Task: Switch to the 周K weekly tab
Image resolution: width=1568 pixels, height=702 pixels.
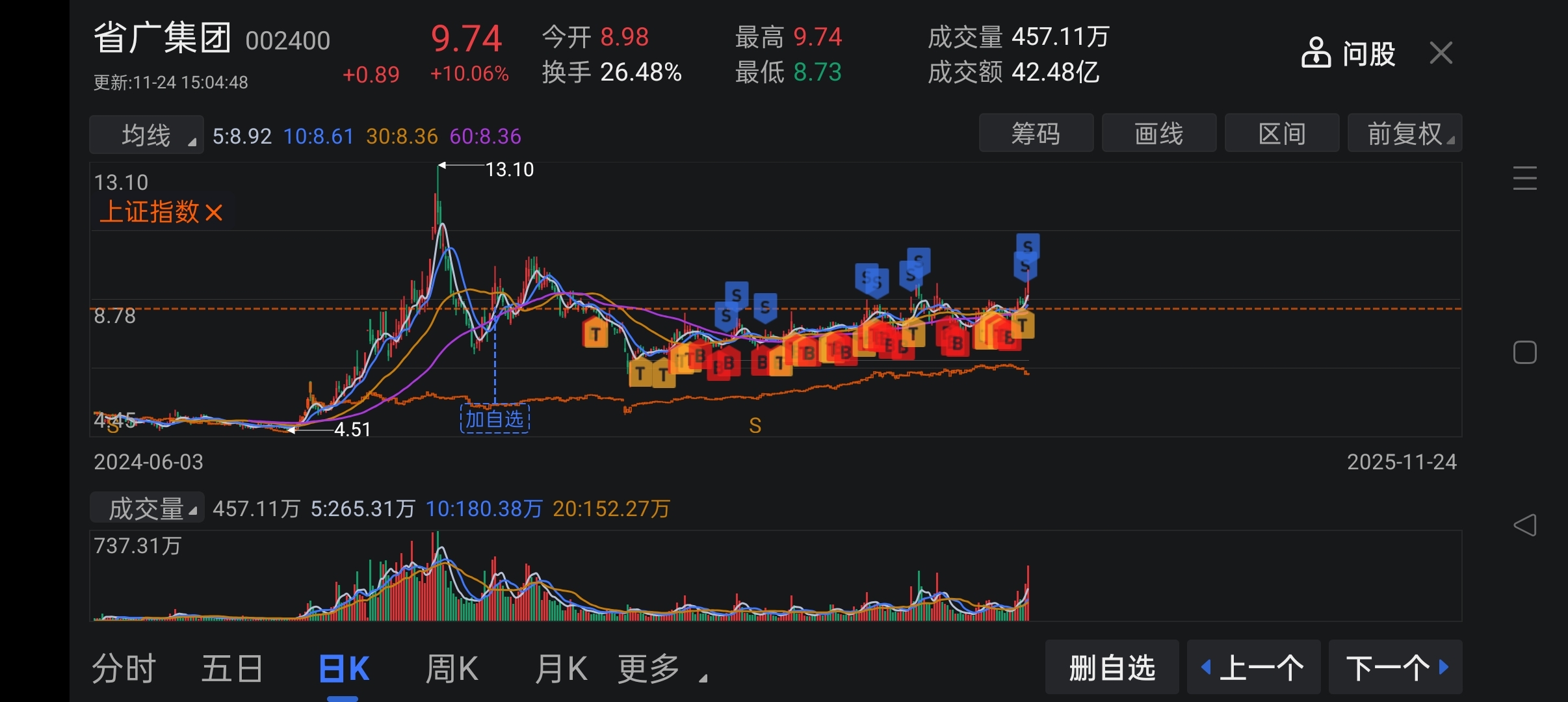Action: tap(451, 669)
